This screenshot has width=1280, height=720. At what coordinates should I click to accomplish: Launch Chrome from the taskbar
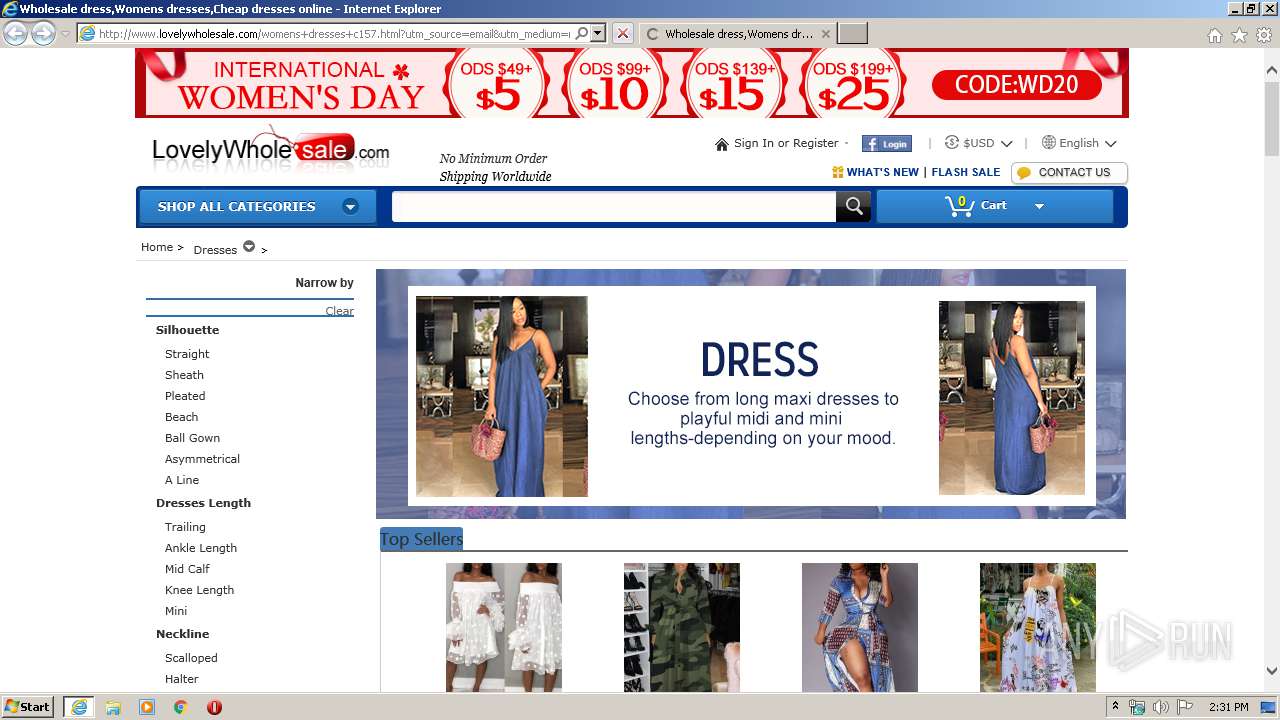pyautogui.click(x=180, y=707)
